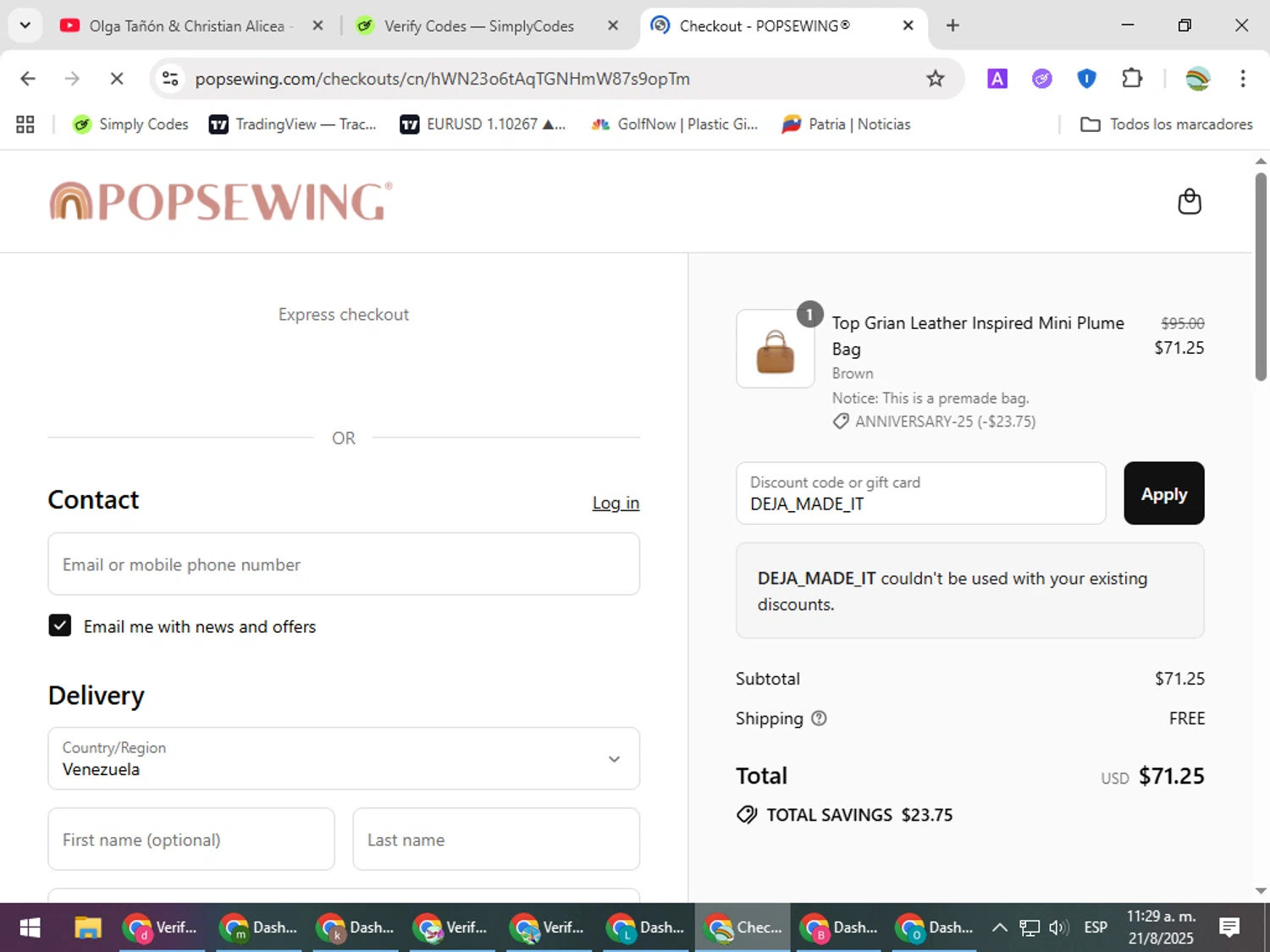
Task: Click the taskbar network icon
Action: [x=1029, y=927]
